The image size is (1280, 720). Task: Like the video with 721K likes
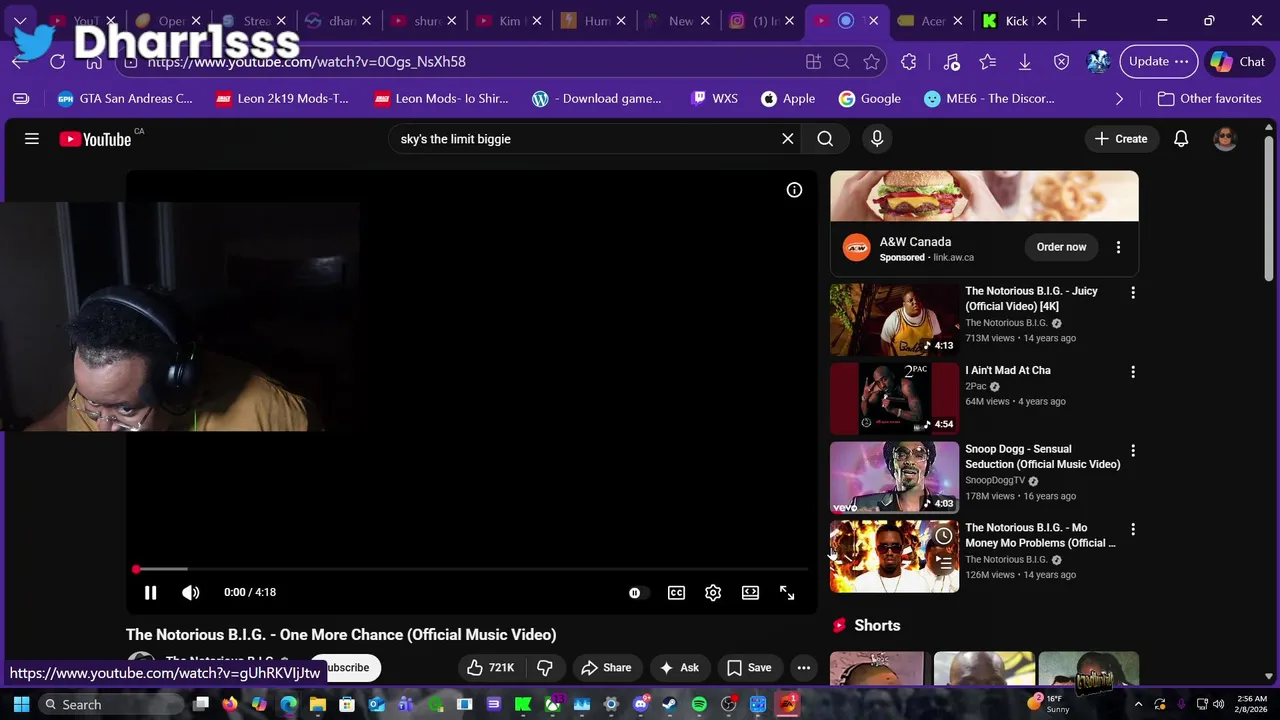click(x=491, y=667)
